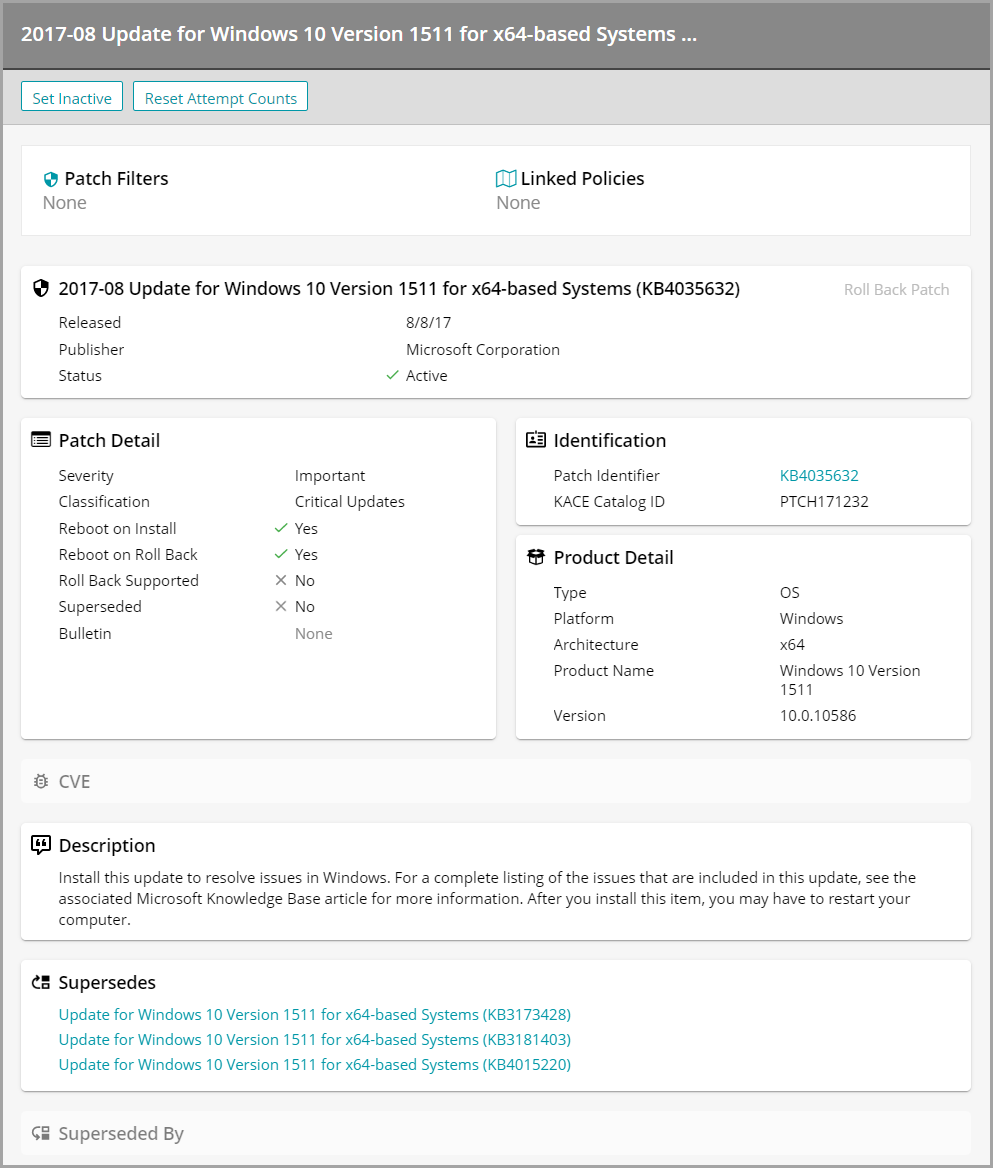The height and width of the screenshot is (1168, 993).
Task: Click the Superseded By section icon
Action: [41, 1134]
